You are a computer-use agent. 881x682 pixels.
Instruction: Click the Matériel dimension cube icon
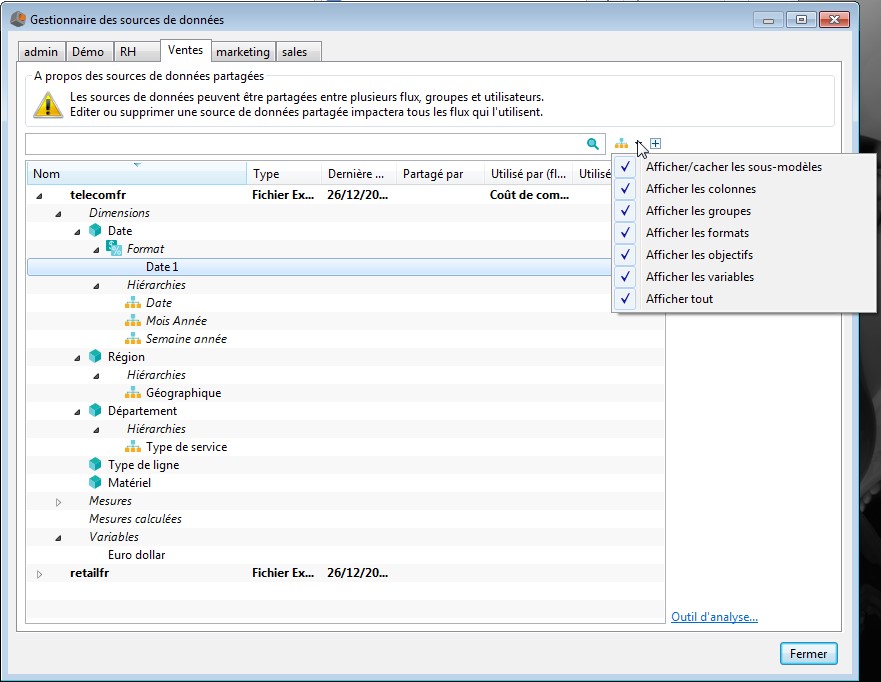pos(95,483)
